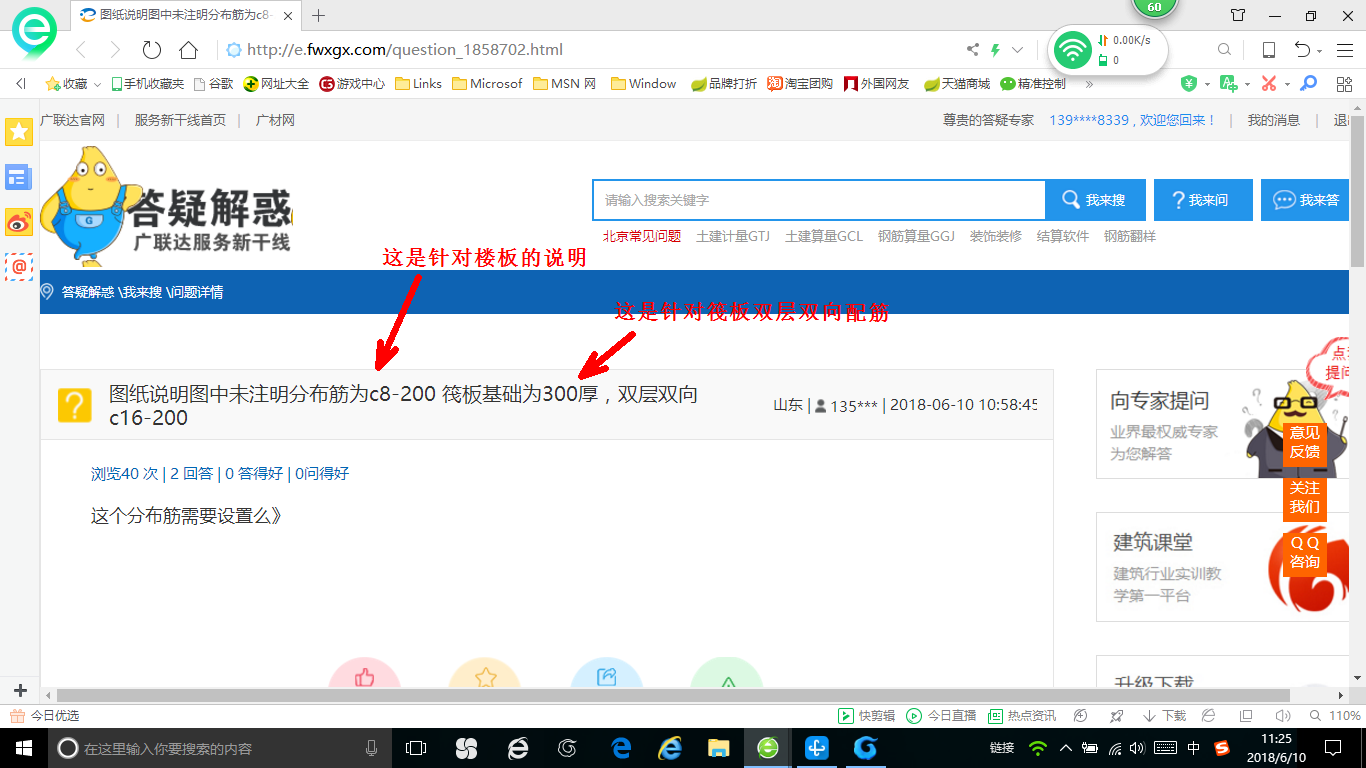The height and width of the screenshot is (768, 1366).
Task: Open the 游戏中心 bookmark
Action: (x=352, y=84)
